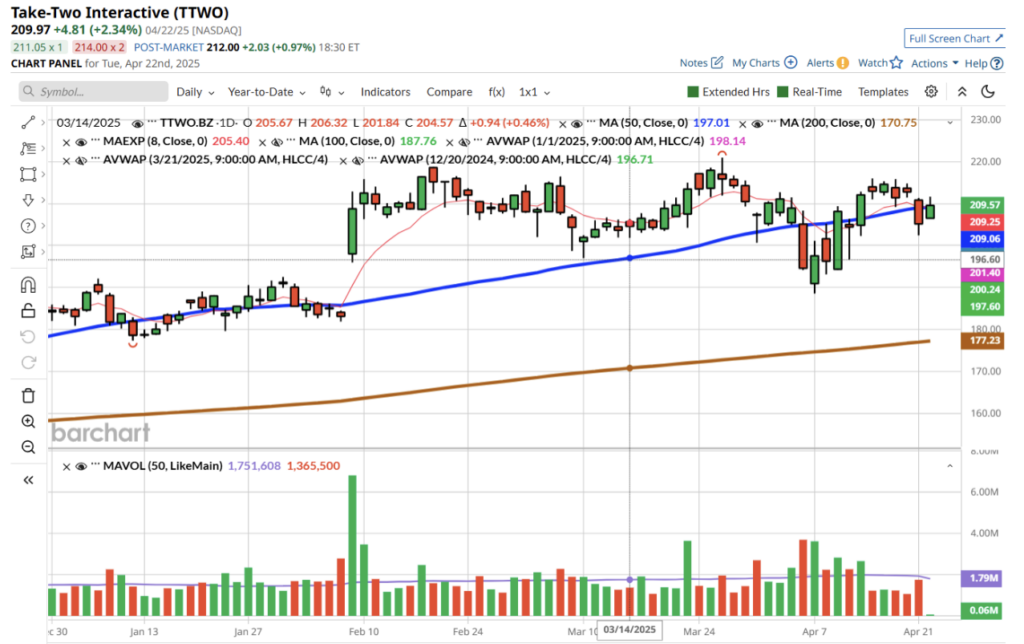
Task: Show the AVWAP (1/1/2025) line
Action: (464, 142)
